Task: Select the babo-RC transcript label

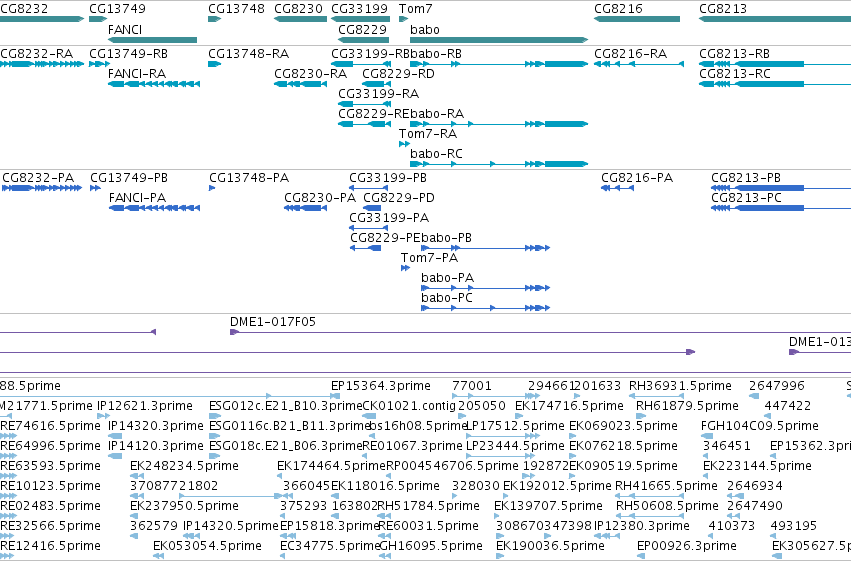Action: click(x=436, y=154)
